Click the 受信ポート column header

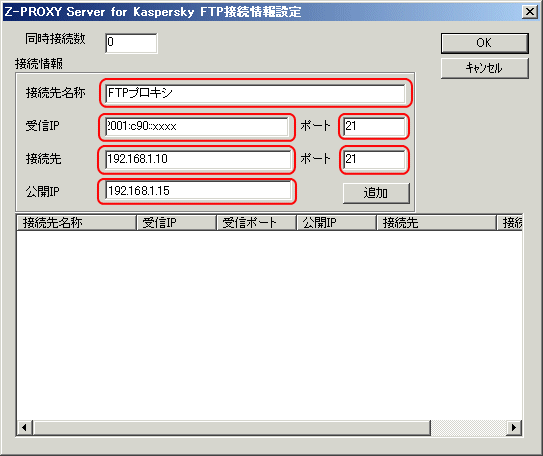(256, 223)
